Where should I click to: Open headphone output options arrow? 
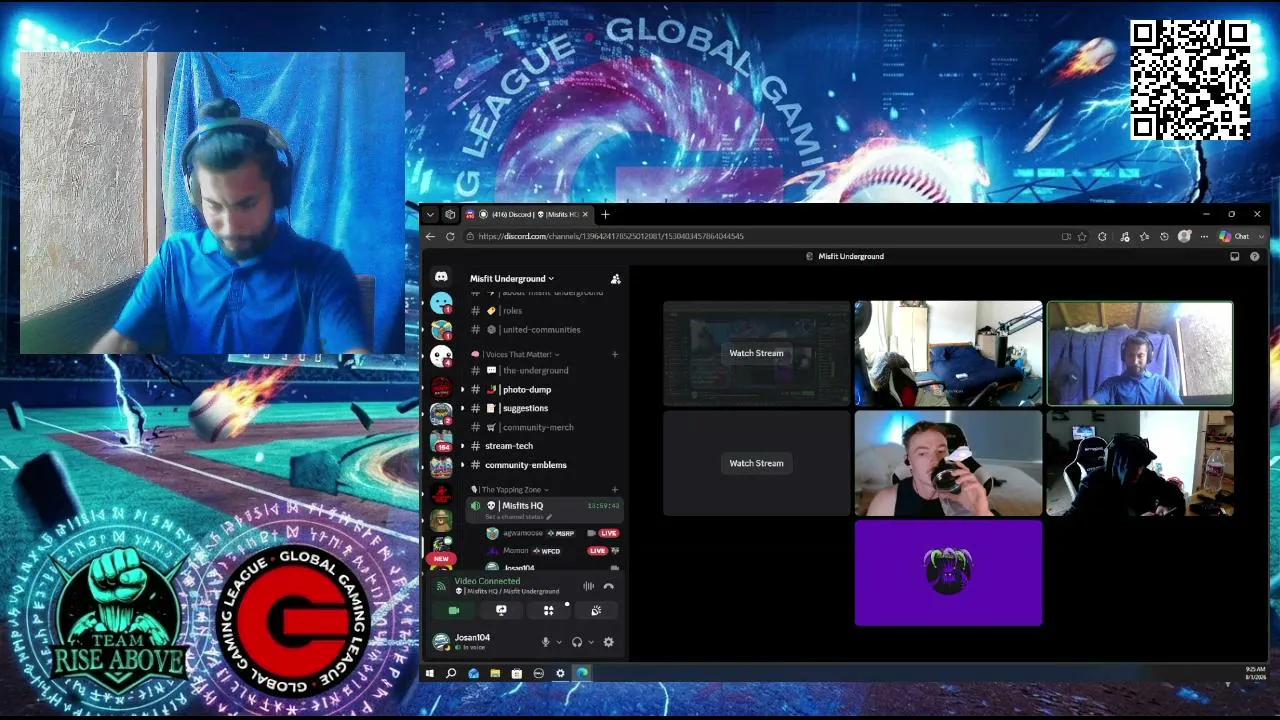pos(591,642)
